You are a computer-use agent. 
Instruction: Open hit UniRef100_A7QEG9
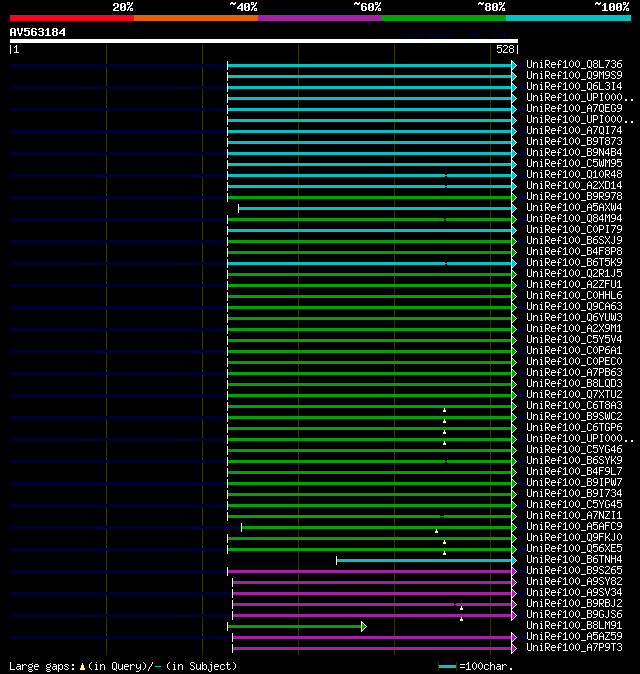pyautogui.click(x=574, y=109)
